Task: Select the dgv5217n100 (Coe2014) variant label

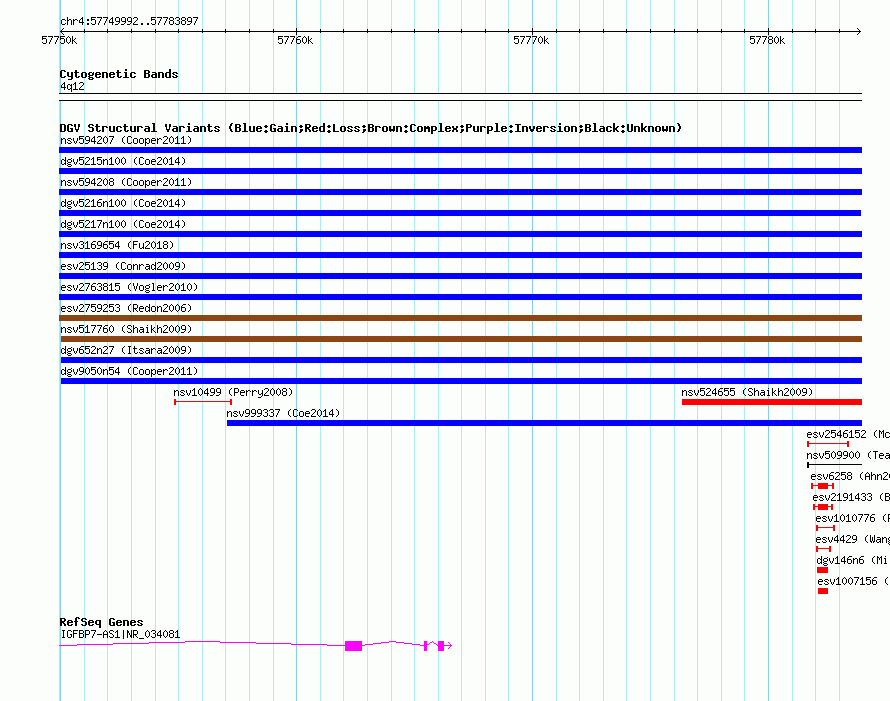Action: (123, 224)
